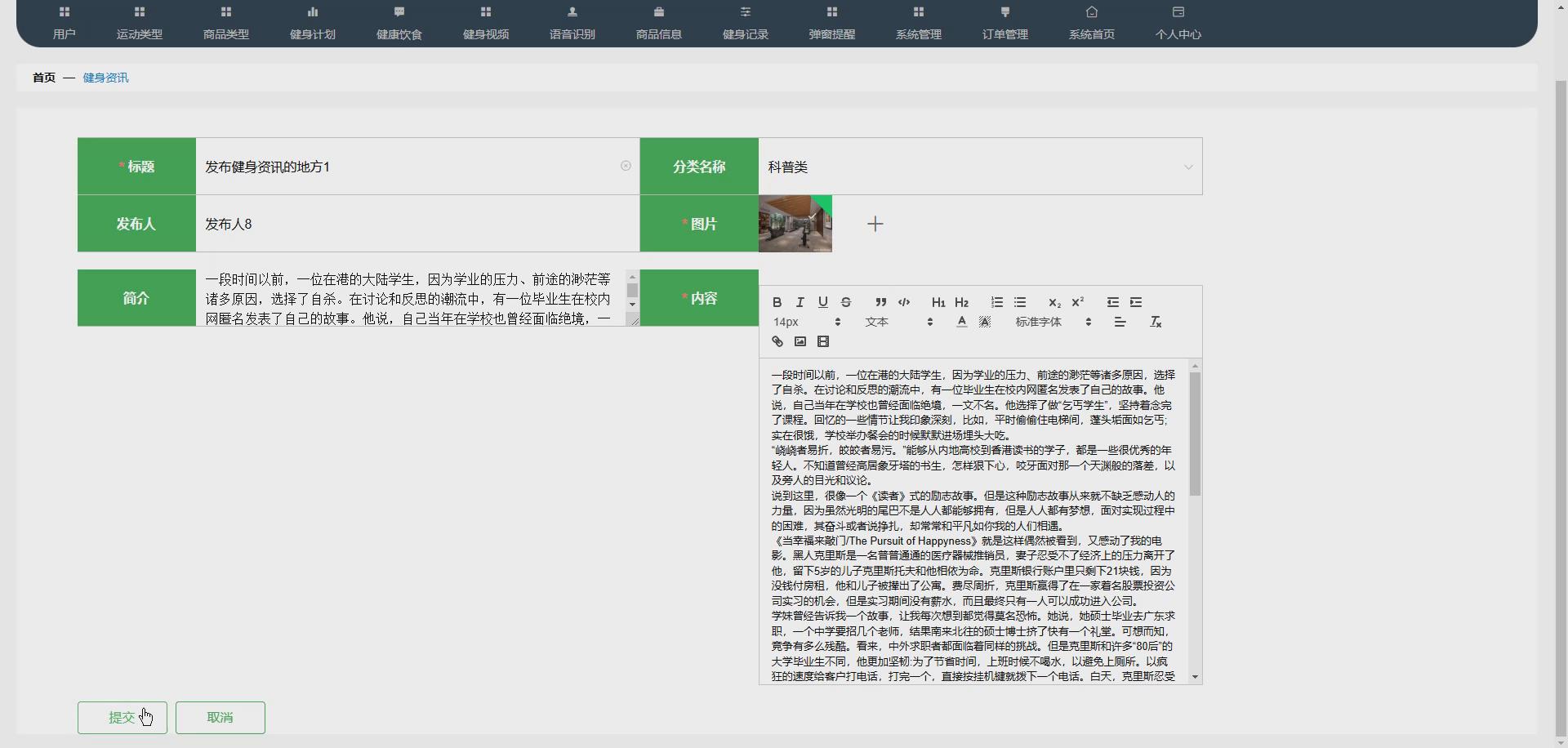Apply italic style to the content text
Viewport: 1568px width, 748px height.
point(800,302)
